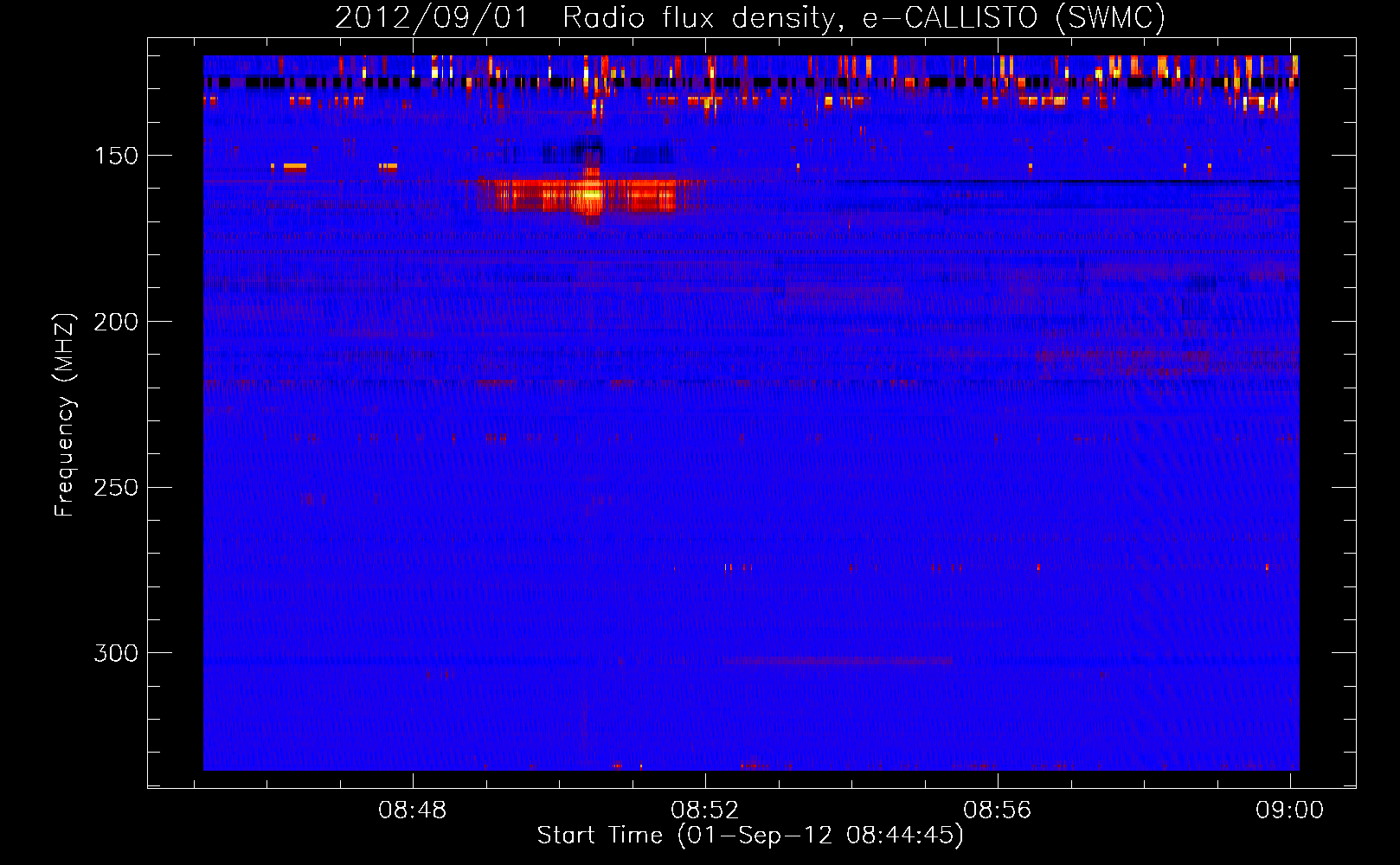Click the 08:56 time tick label
The width and height of the screenshot is (1400, 865).
(998, 811)
